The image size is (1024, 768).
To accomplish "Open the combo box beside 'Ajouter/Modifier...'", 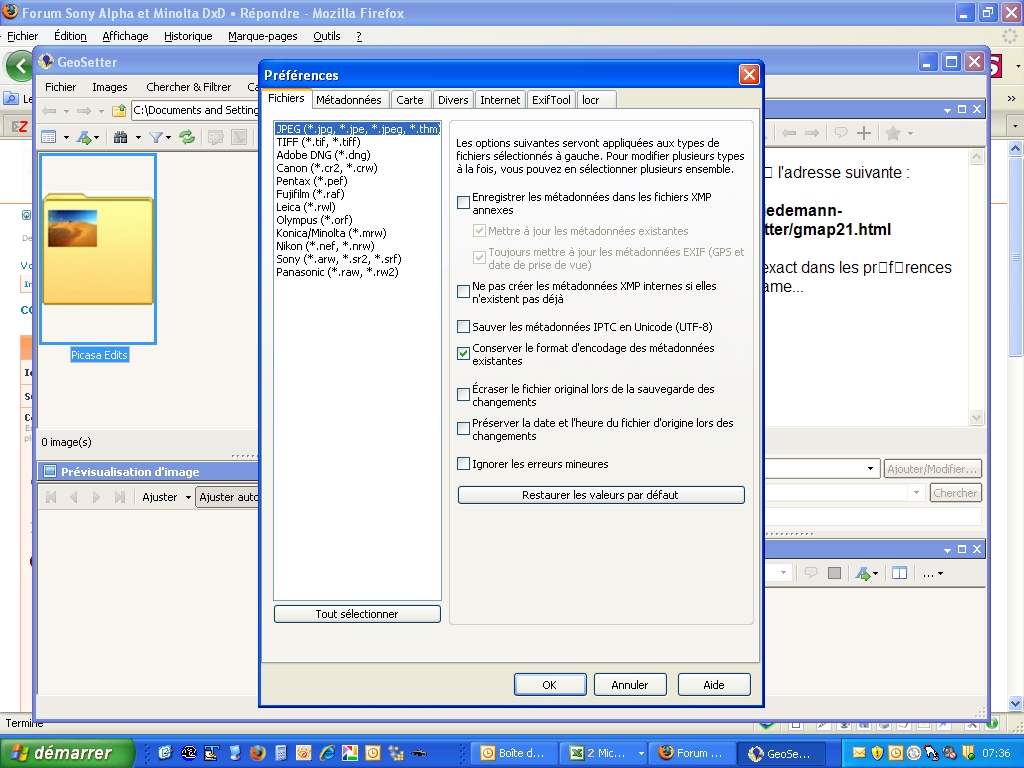I will pos(870,468).
